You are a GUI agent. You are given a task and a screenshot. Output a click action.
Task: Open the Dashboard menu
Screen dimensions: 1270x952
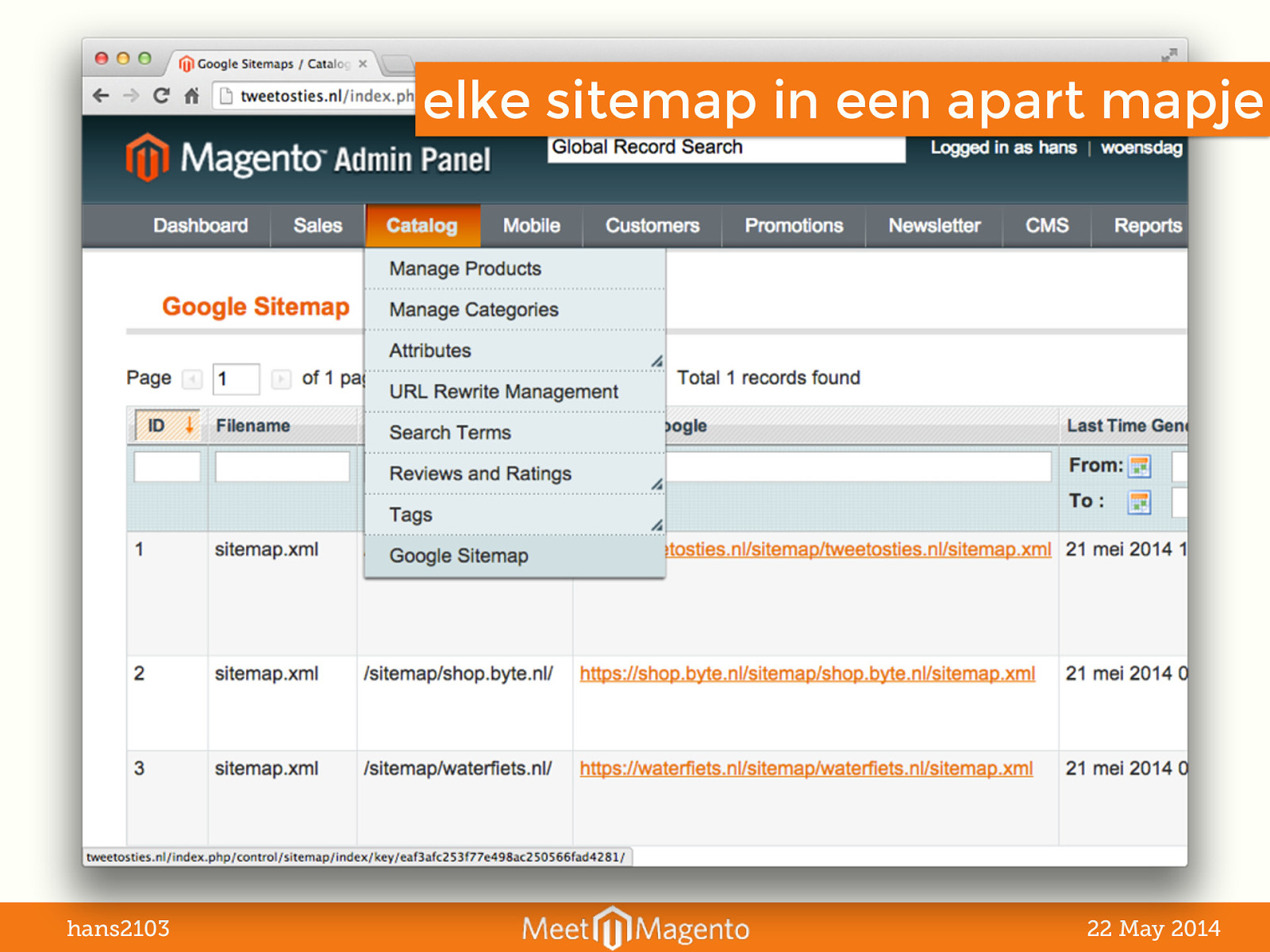point(201,225)
